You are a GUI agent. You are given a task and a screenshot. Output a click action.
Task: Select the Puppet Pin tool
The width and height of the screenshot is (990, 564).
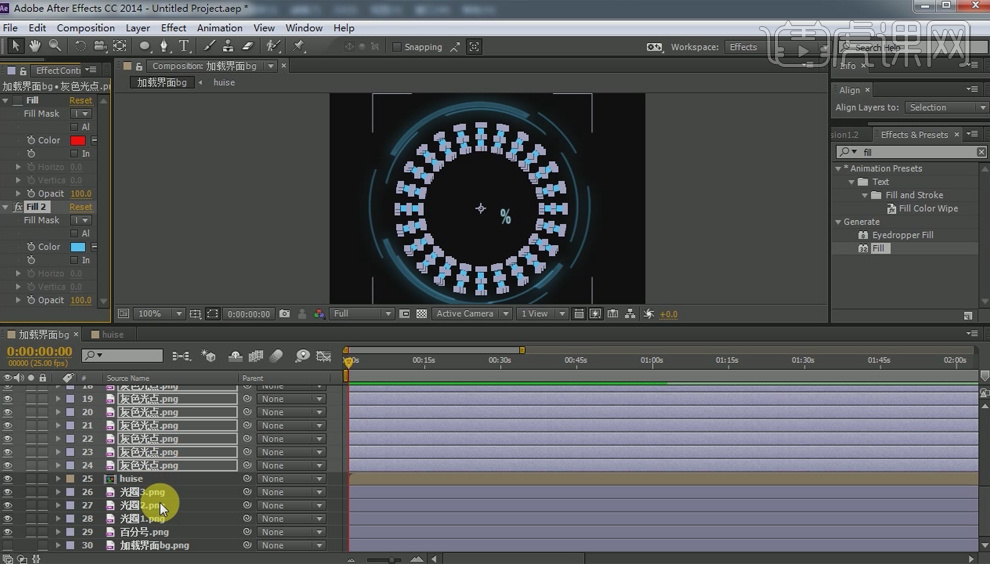point(299,46)
